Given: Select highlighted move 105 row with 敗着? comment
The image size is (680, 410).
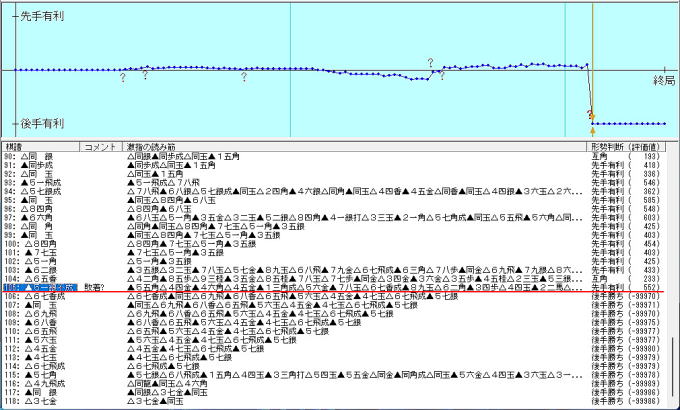Looking at the screenshot, I should [x=40, y=287].
